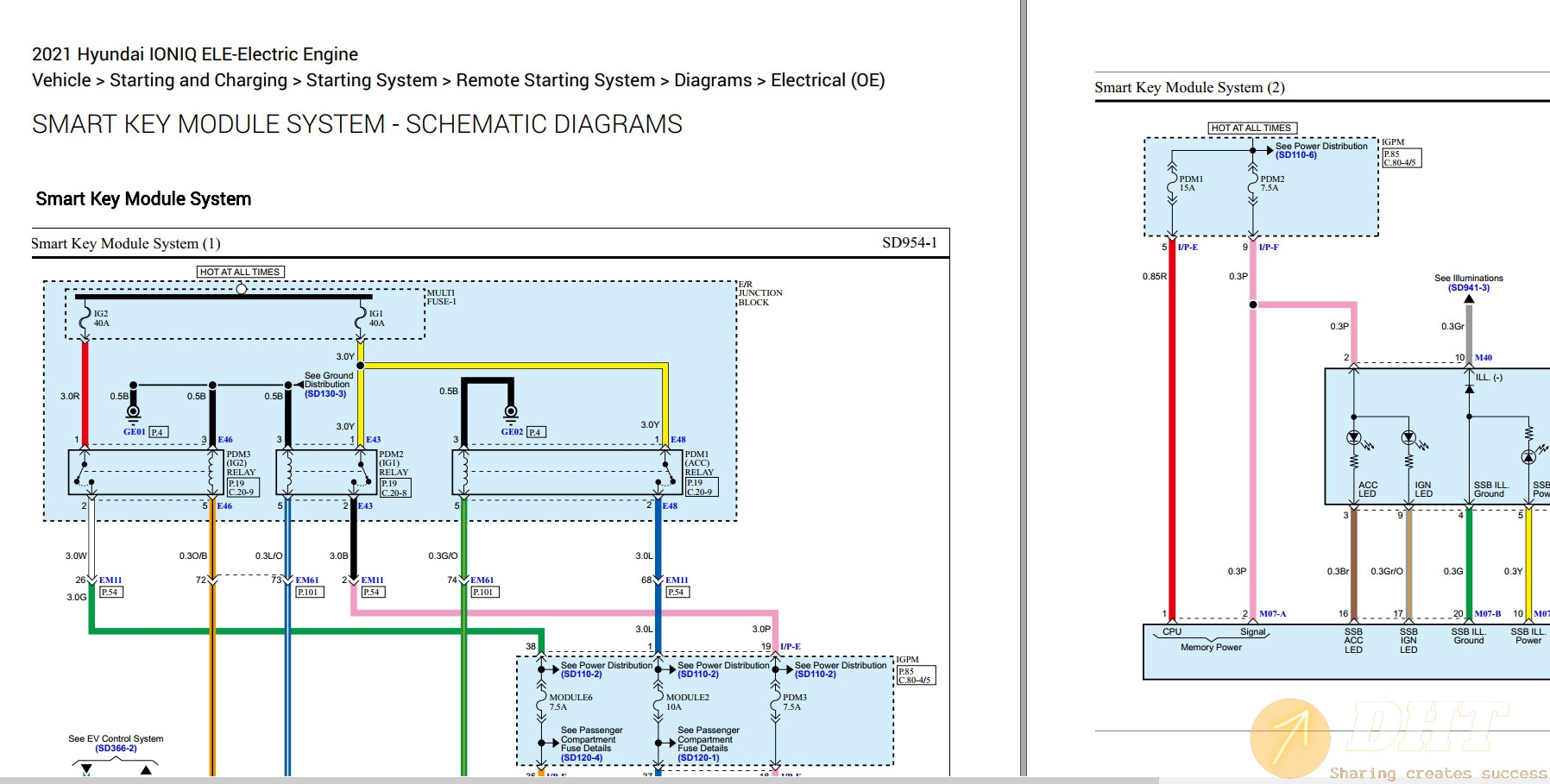Select the 'Starting and Charging' breadcrumb text

click(x=198, y=80)
